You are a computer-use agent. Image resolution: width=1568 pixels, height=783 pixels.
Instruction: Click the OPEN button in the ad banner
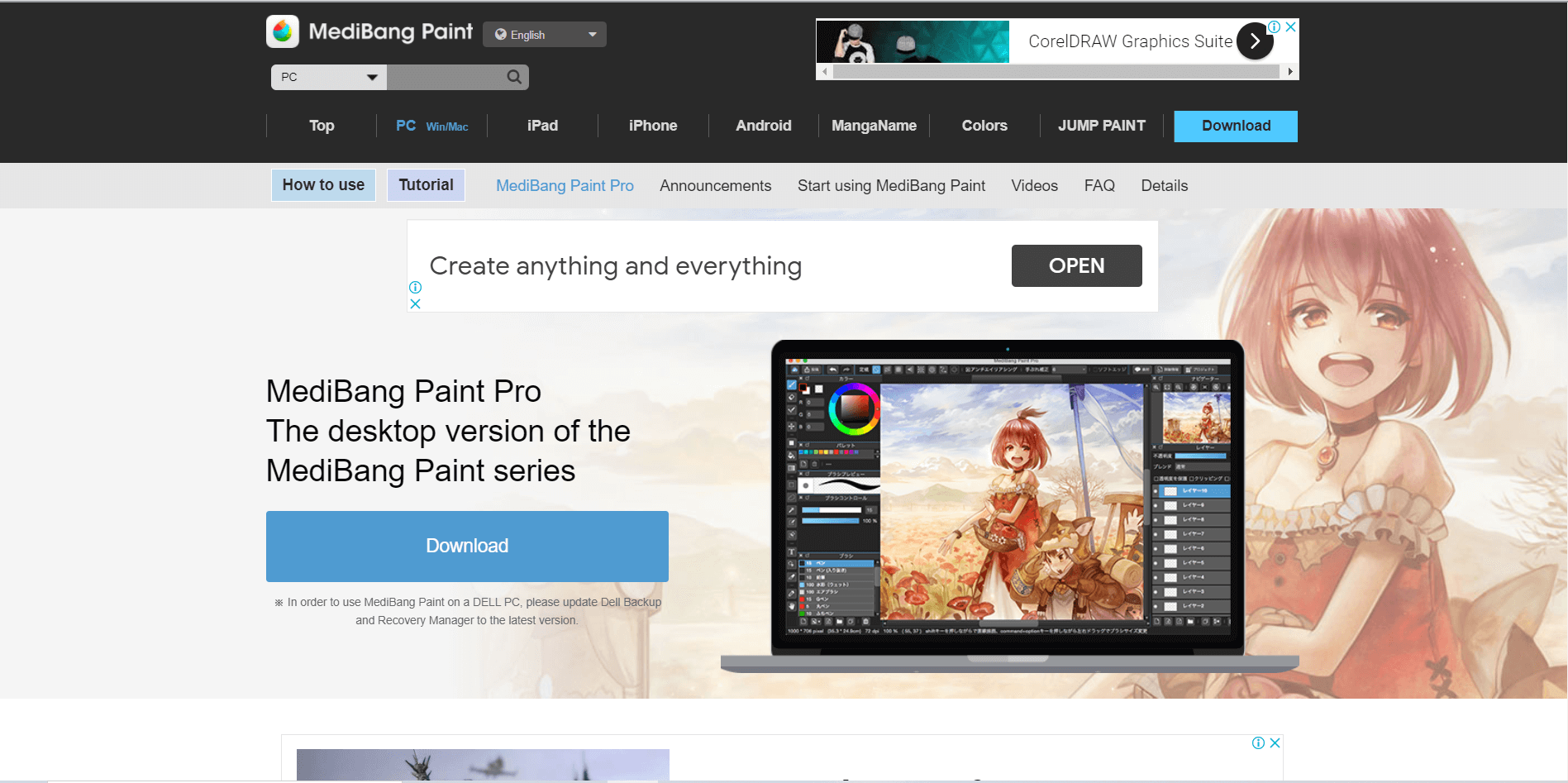click(1076, 265)
